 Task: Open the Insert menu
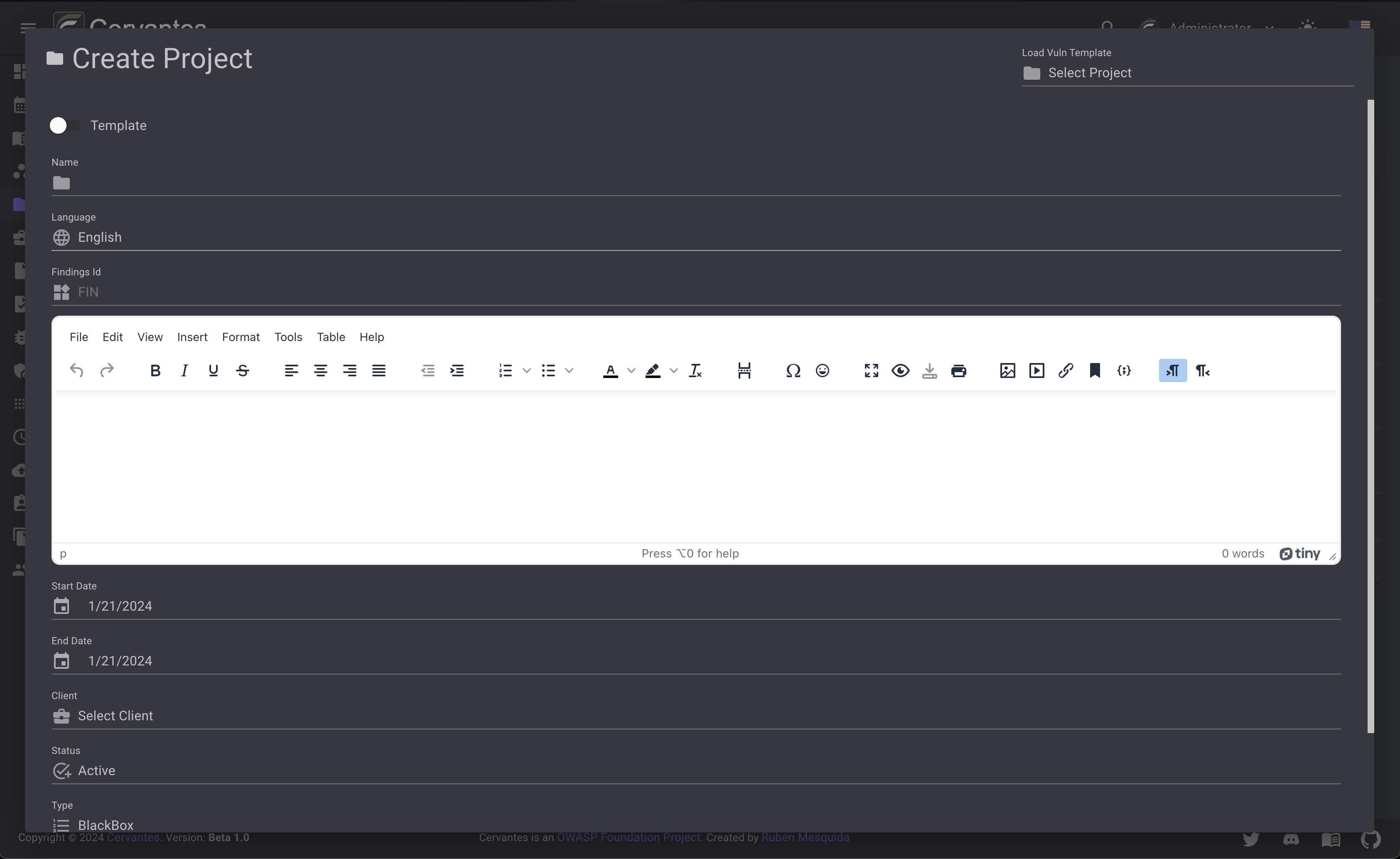point(192,337)
